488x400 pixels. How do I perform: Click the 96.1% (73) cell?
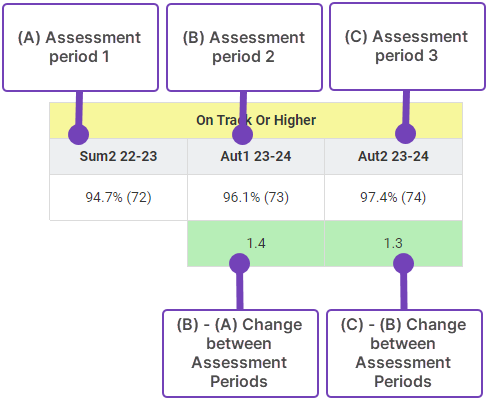point(256,197)
